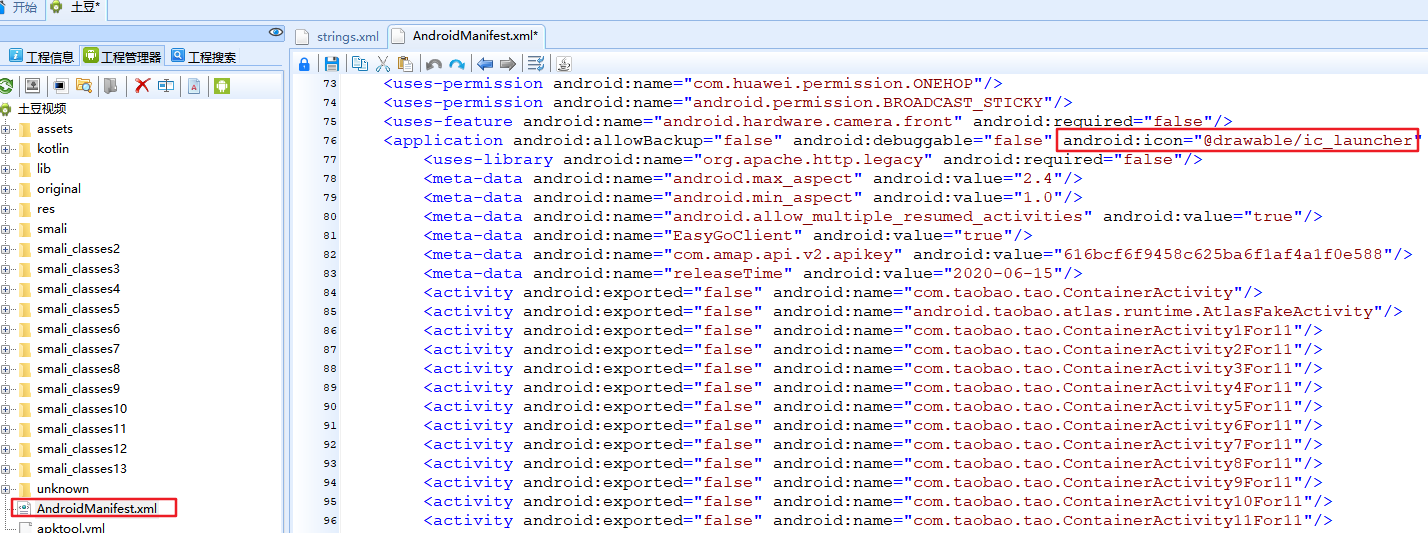Switch to the 工程管理器 tab
The width and height of the screenshot is (1428, 533).
123,57
